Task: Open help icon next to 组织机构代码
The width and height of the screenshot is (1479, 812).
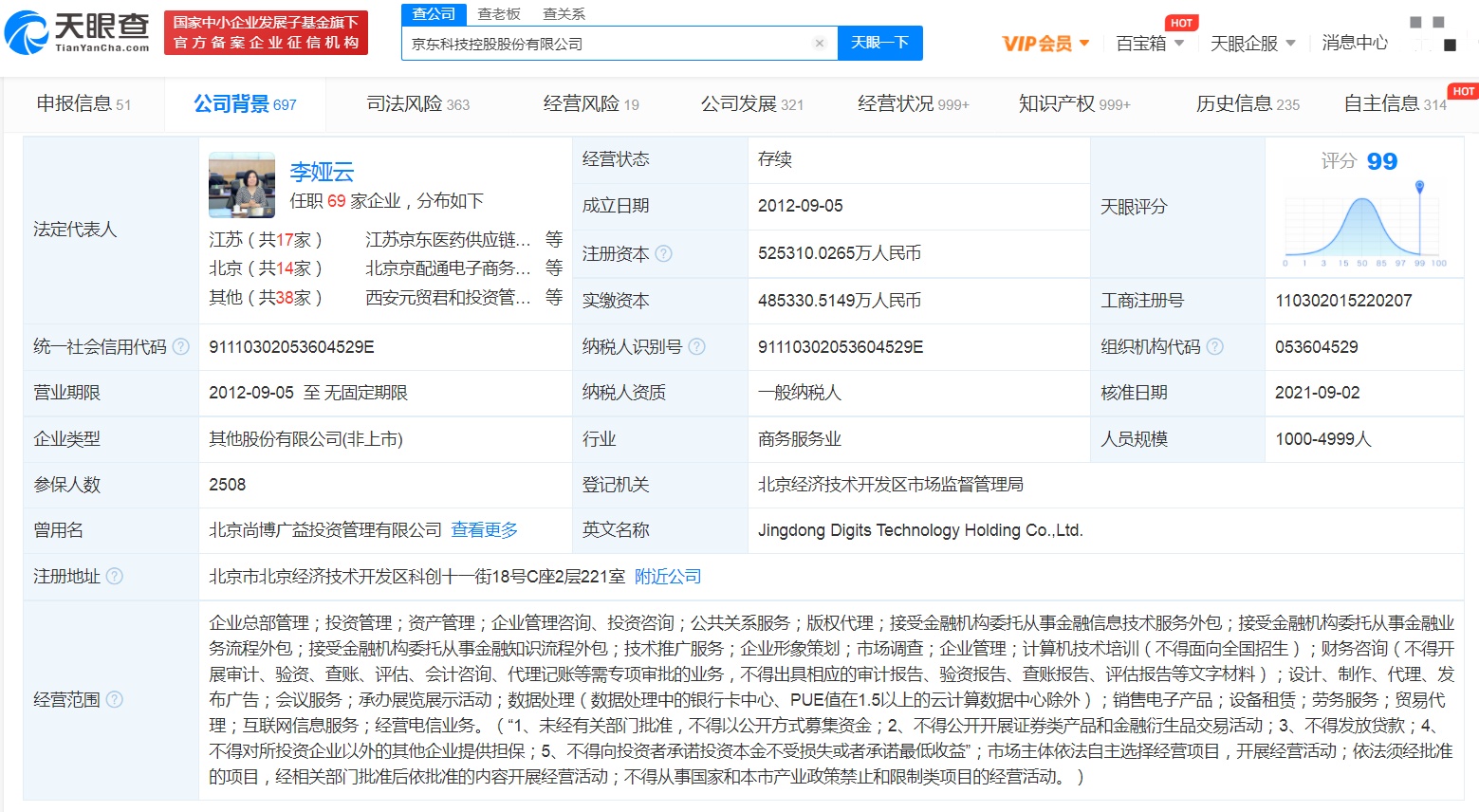Action: click(1215, 347)
